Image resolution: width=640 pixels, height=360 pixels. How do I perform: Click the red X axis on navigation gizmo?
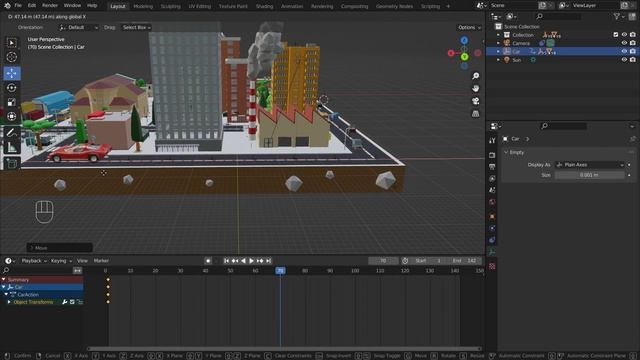click(x=451, y=53)
